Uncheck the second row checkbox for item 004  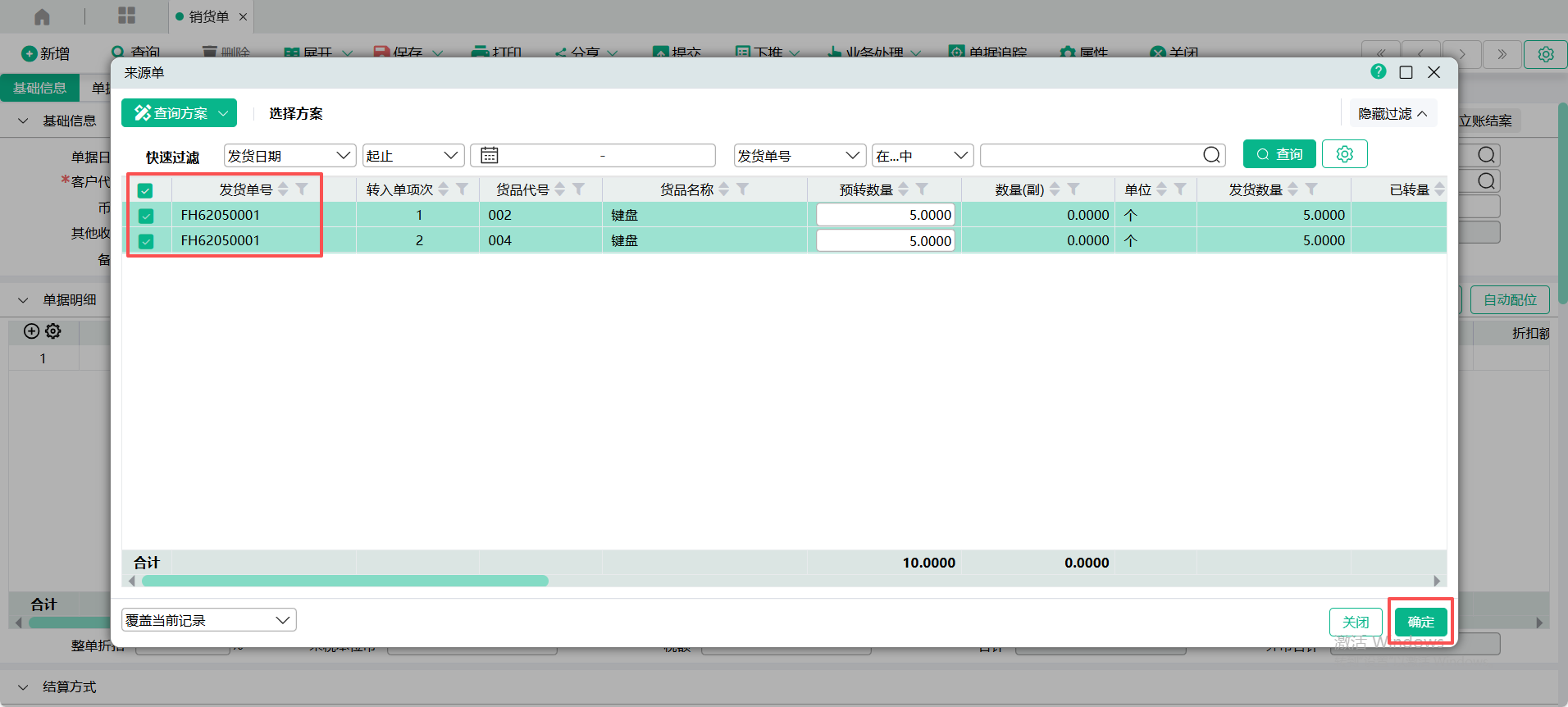146,241
